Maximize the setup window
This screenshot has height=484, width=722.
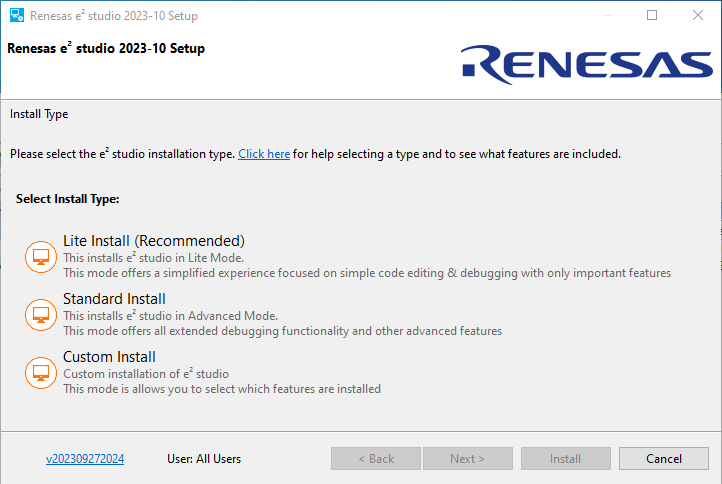pos(652,16)
